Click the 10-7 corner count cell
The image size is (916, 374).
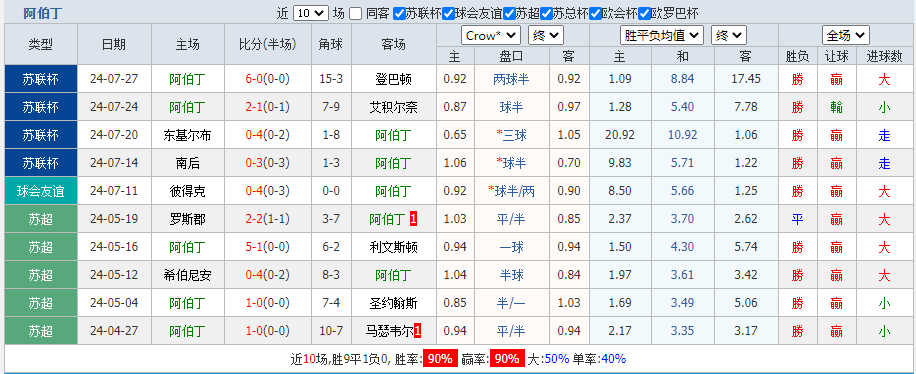[x=331, y=331]
